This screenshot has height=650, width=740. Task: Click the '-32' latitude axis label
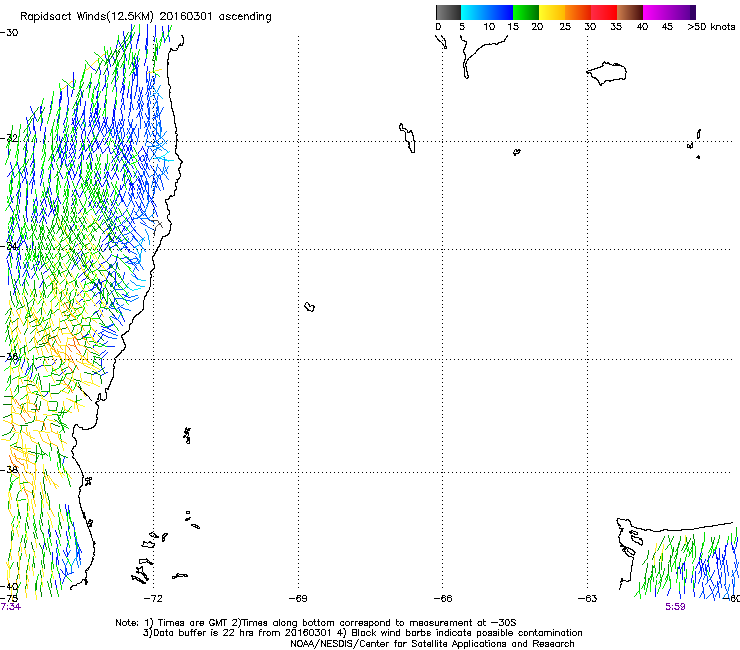coord(9,138)
